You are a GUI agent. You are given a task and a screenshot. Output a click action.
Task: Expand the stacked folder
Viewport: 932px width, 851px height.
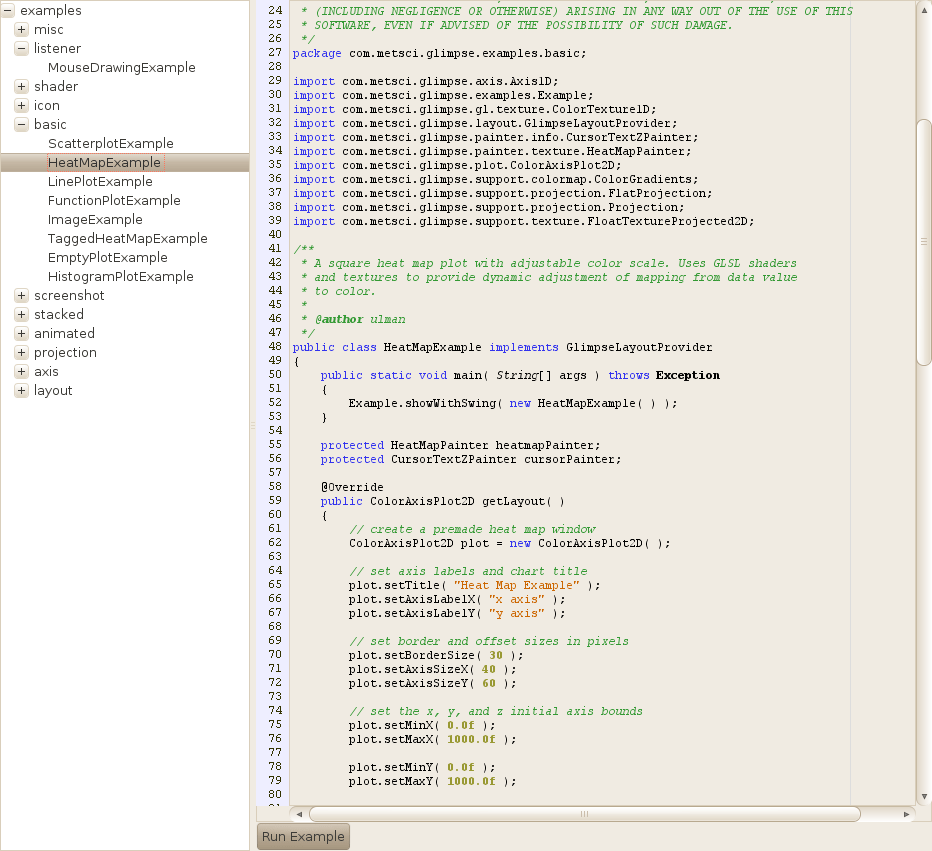click(x=21, y=314)
